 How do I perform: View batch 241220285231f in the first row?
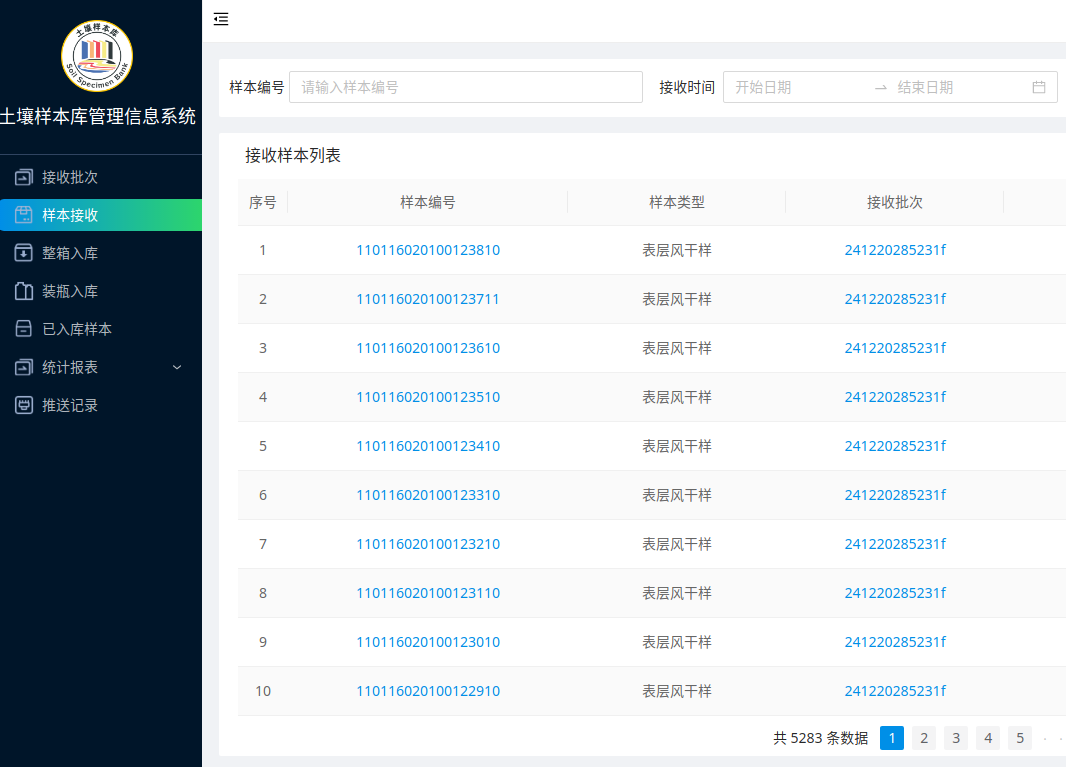[x=895, y=250]
